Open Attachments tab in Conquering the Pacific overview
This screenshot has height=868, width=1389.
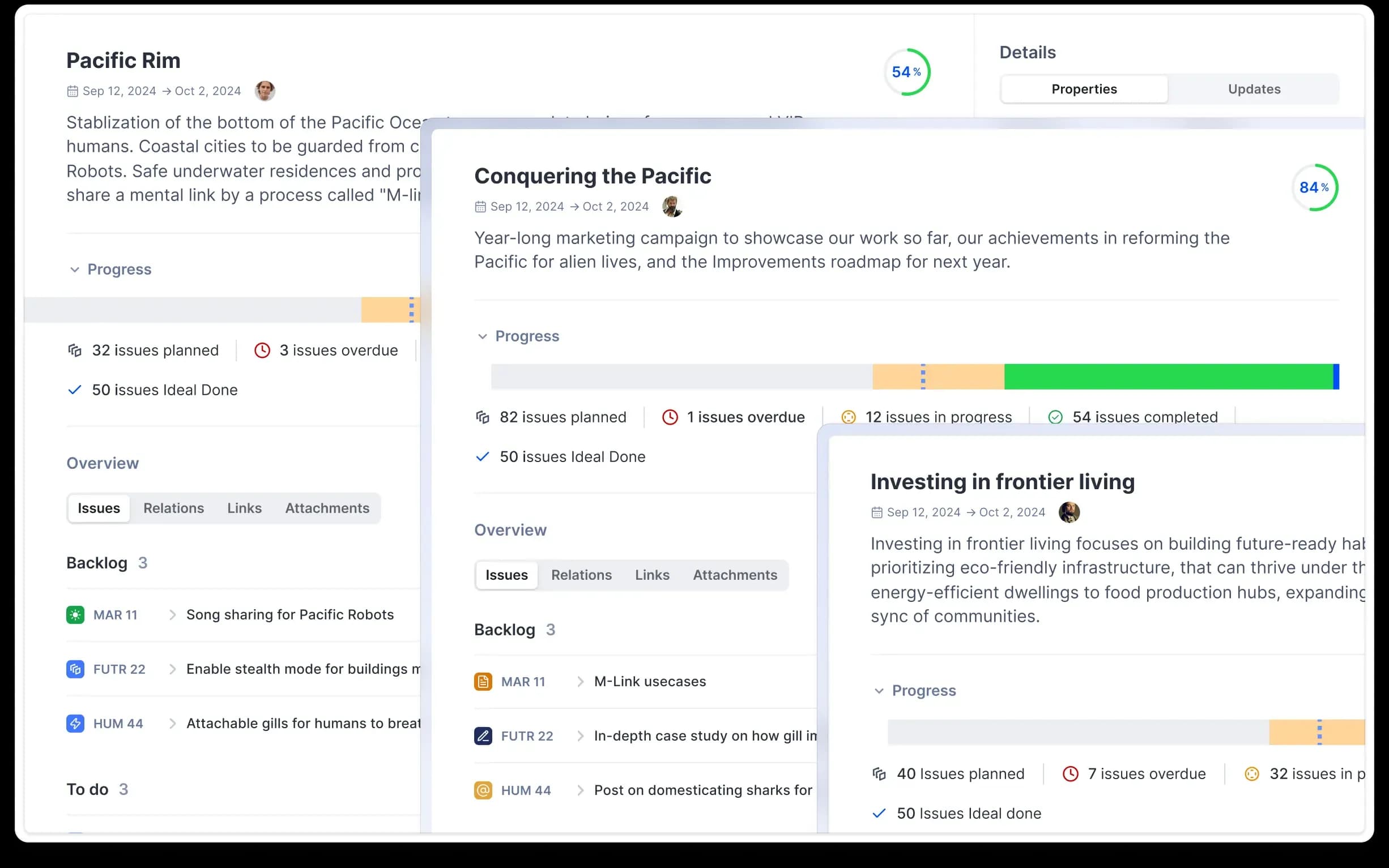[x=734, y=575]
